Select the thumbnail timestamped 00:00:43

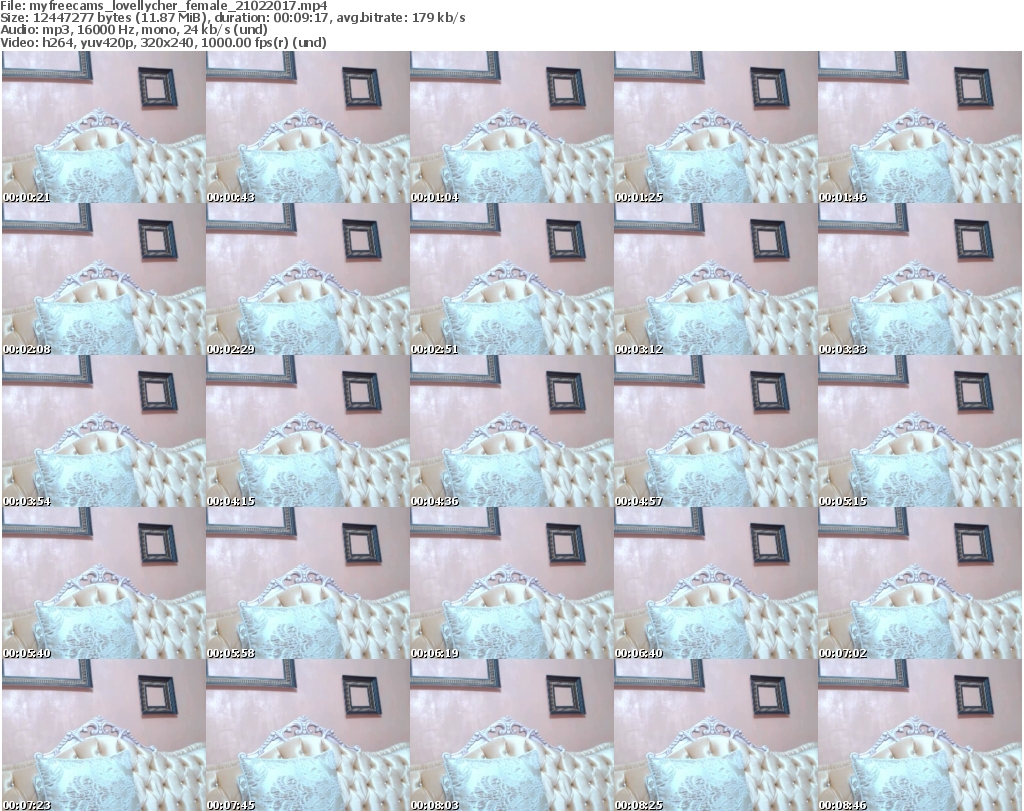(308, 127)
